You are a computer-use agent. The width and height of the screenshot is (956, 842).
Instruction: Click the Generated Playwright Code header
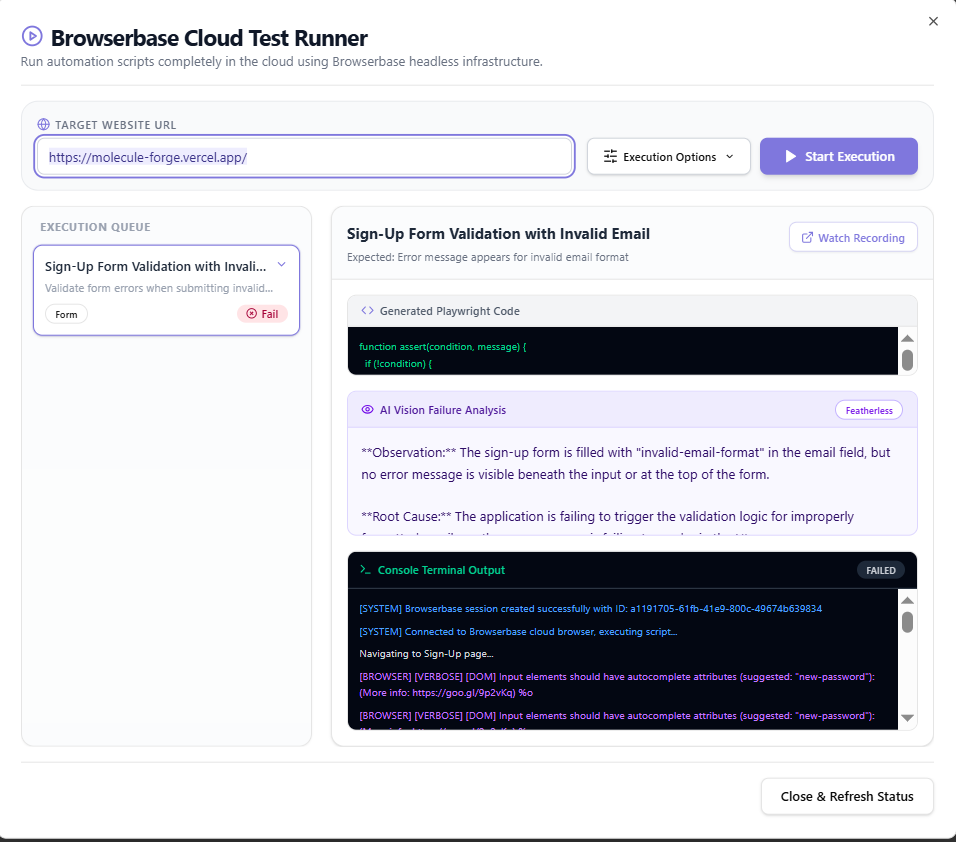pos(632,311)
